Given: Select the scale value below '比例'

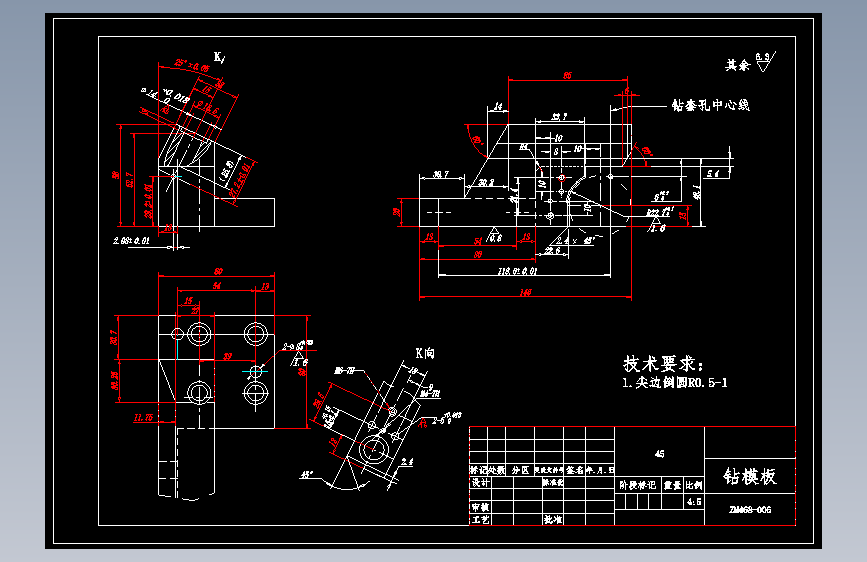Looking at the screenshot, I should coord(694,502).
